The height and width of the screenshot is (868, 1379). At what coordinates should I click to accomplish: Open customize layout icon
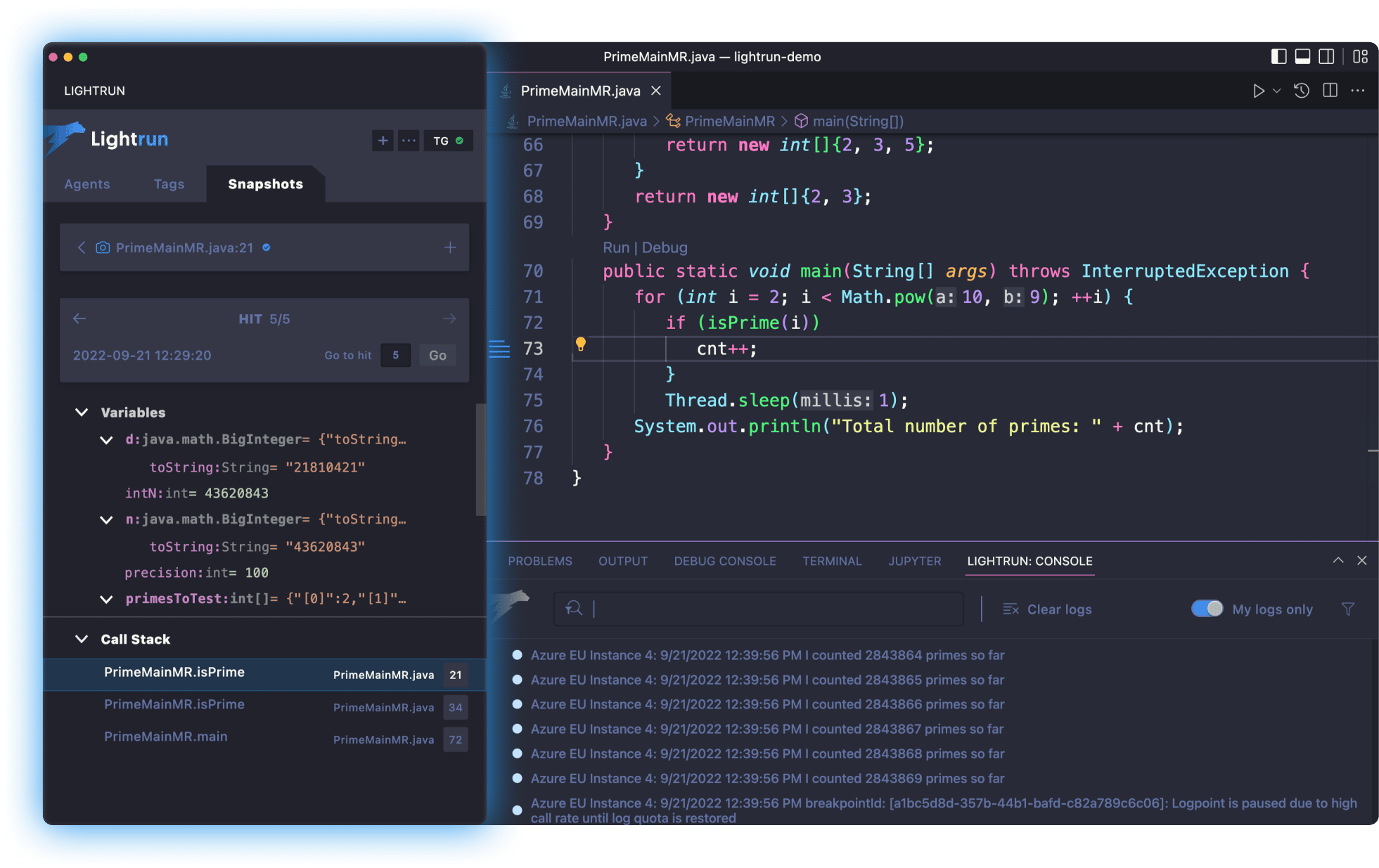tap(1360, 57)
